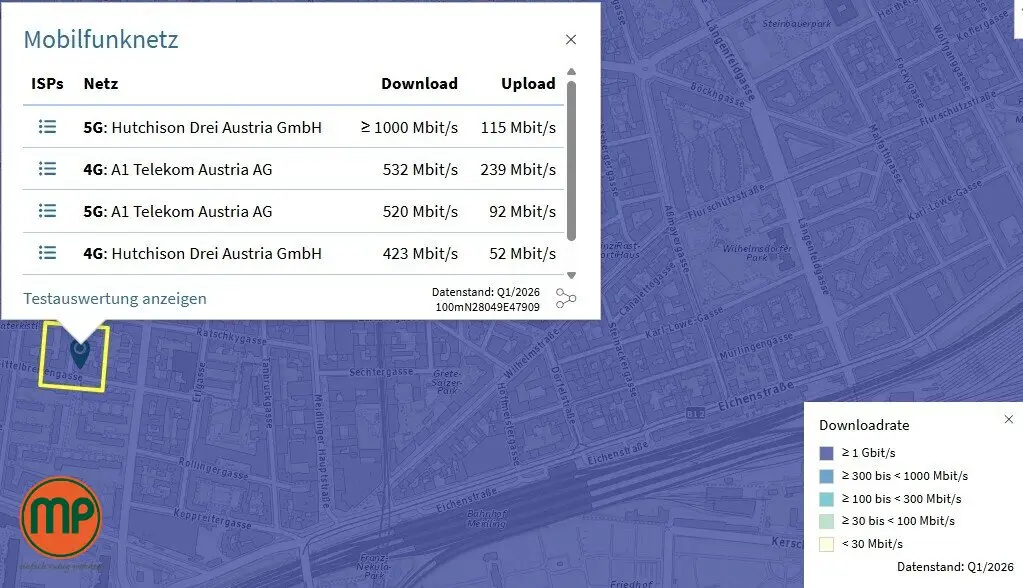1023x588 pixels.
Task: Open details list icon for 5G Hutchison Drei
Action: (x=47, y=127)
